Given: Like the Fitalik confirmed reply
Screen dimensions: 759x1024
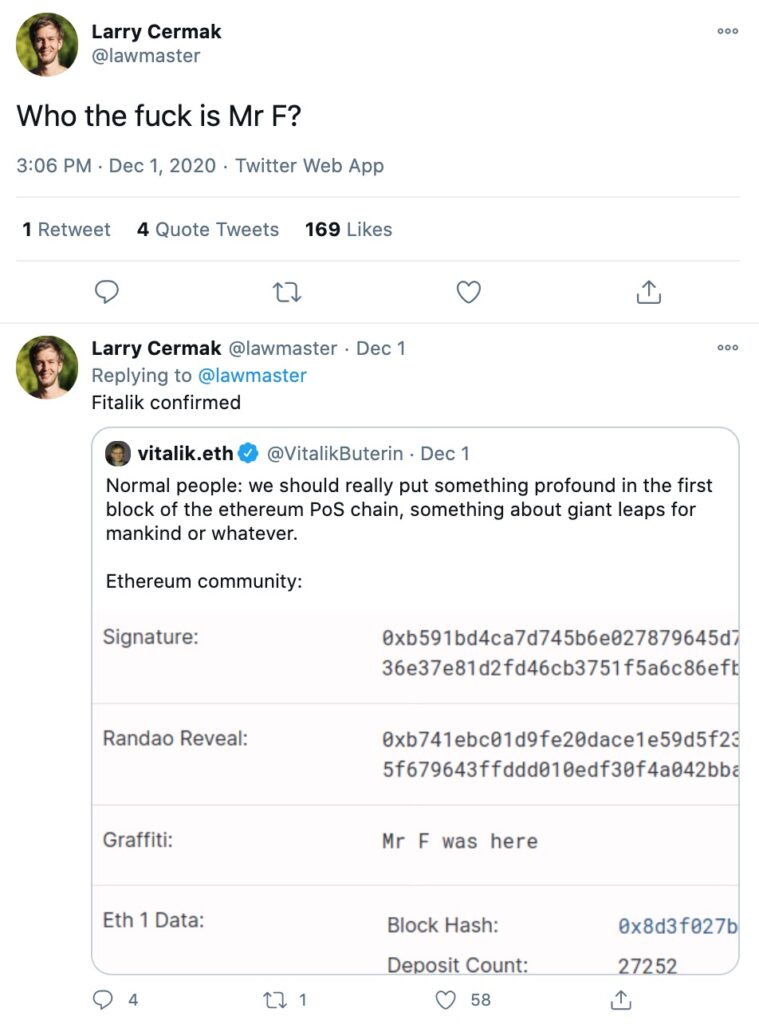Looking at the screenshot, I should coord(447,999).
